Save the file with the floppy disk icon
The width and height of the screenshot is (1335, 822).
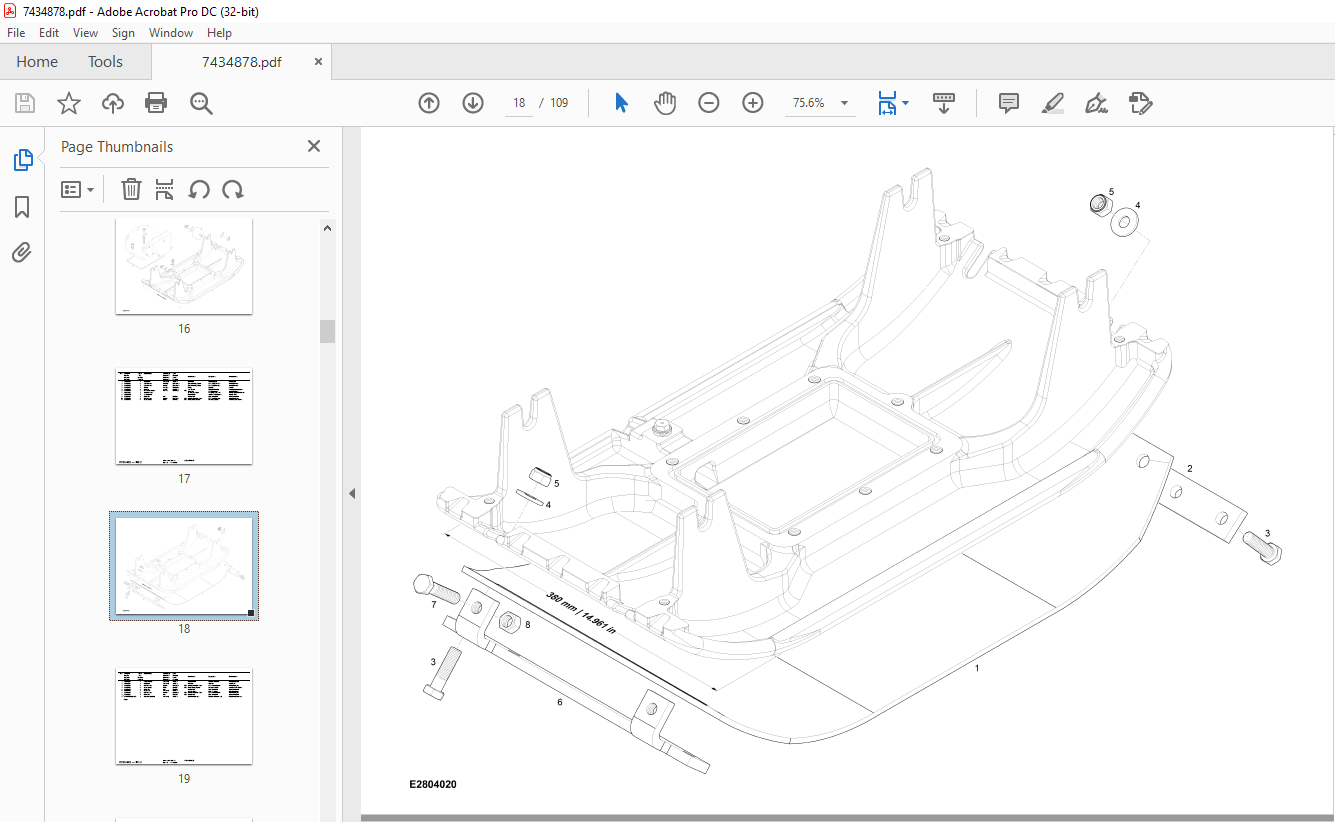(25, 103)
